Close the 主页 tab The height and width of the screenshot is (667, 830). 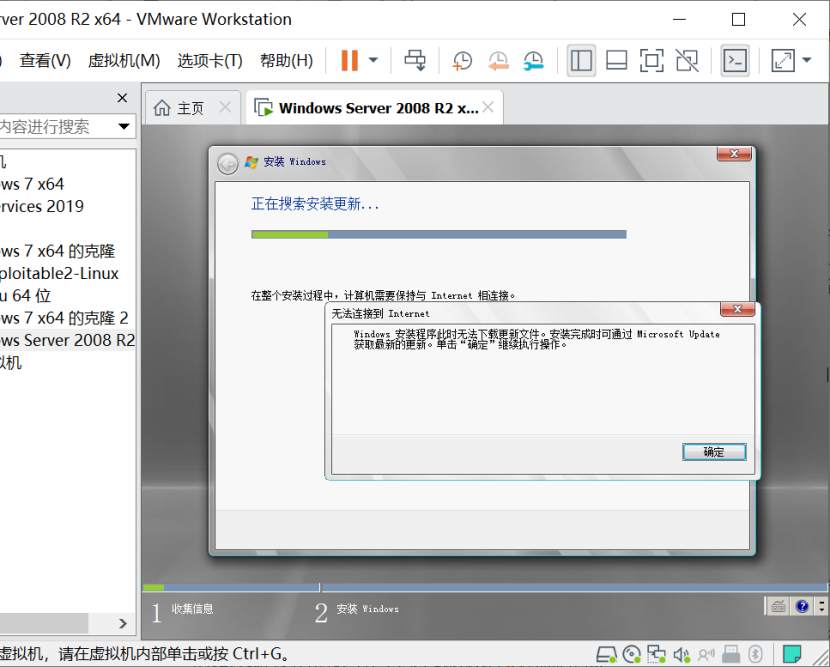point(225,107)
